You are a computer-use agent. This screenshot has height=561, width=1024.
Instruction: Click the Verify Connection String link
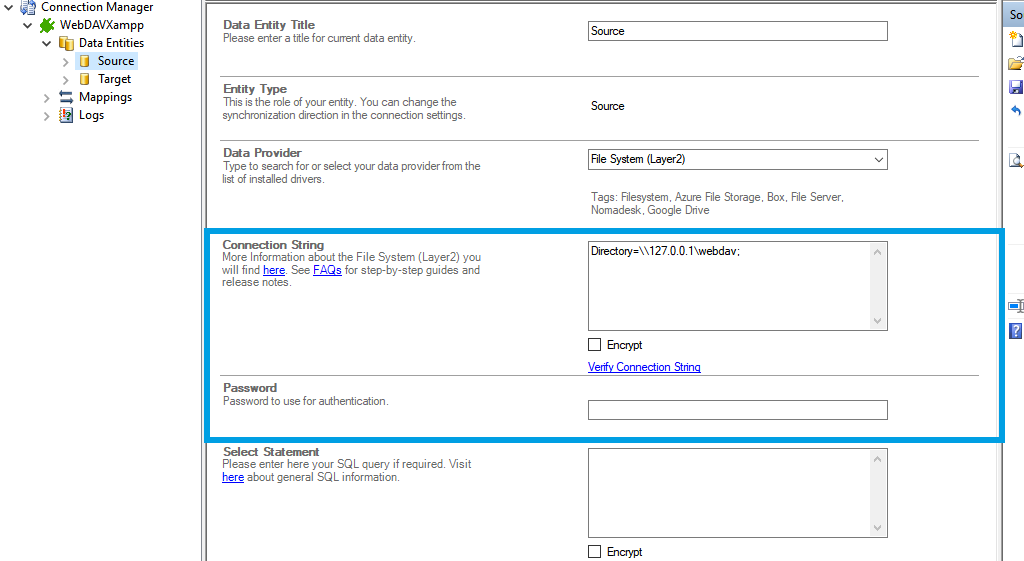click(644, 367)
